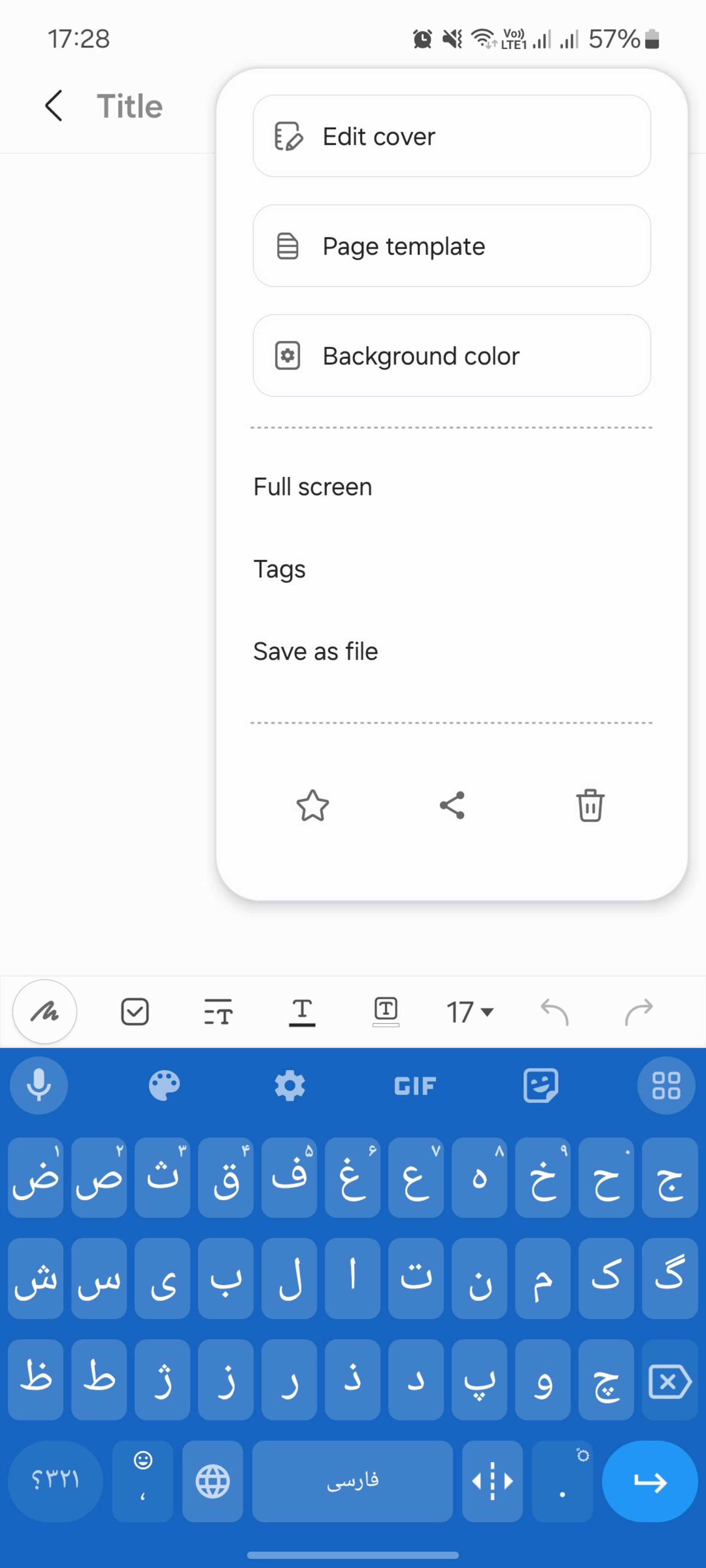Open the keyboard theme palette
This screenshot has height=1568, width=706.
pos(164,1085)
